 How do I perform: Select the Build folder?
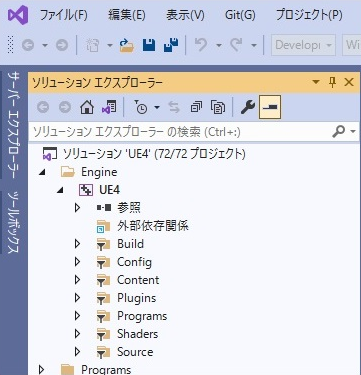pyautogui.click(x=131, y=244)
